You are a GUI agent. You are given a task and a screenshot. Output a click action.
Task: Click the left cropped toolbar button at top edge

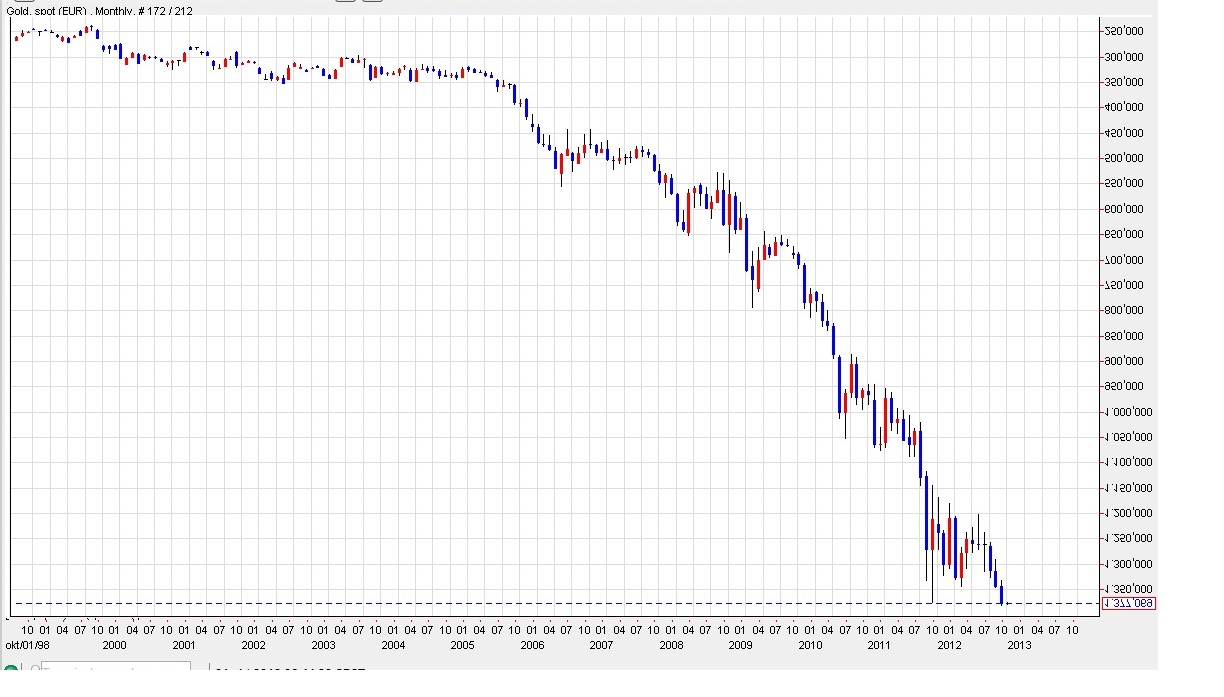(x=344, y=2)
